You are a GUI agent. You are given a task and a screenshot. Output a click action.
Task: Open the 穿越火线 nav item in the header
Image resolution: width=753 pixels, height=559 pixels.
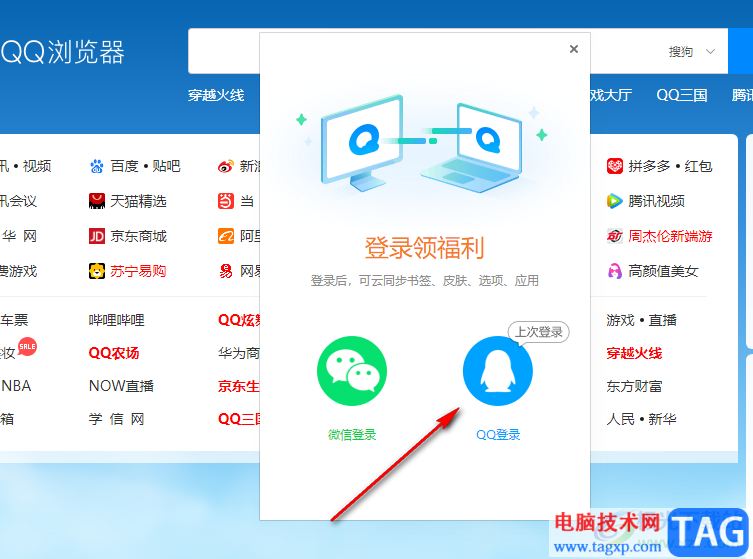(216, 95)
